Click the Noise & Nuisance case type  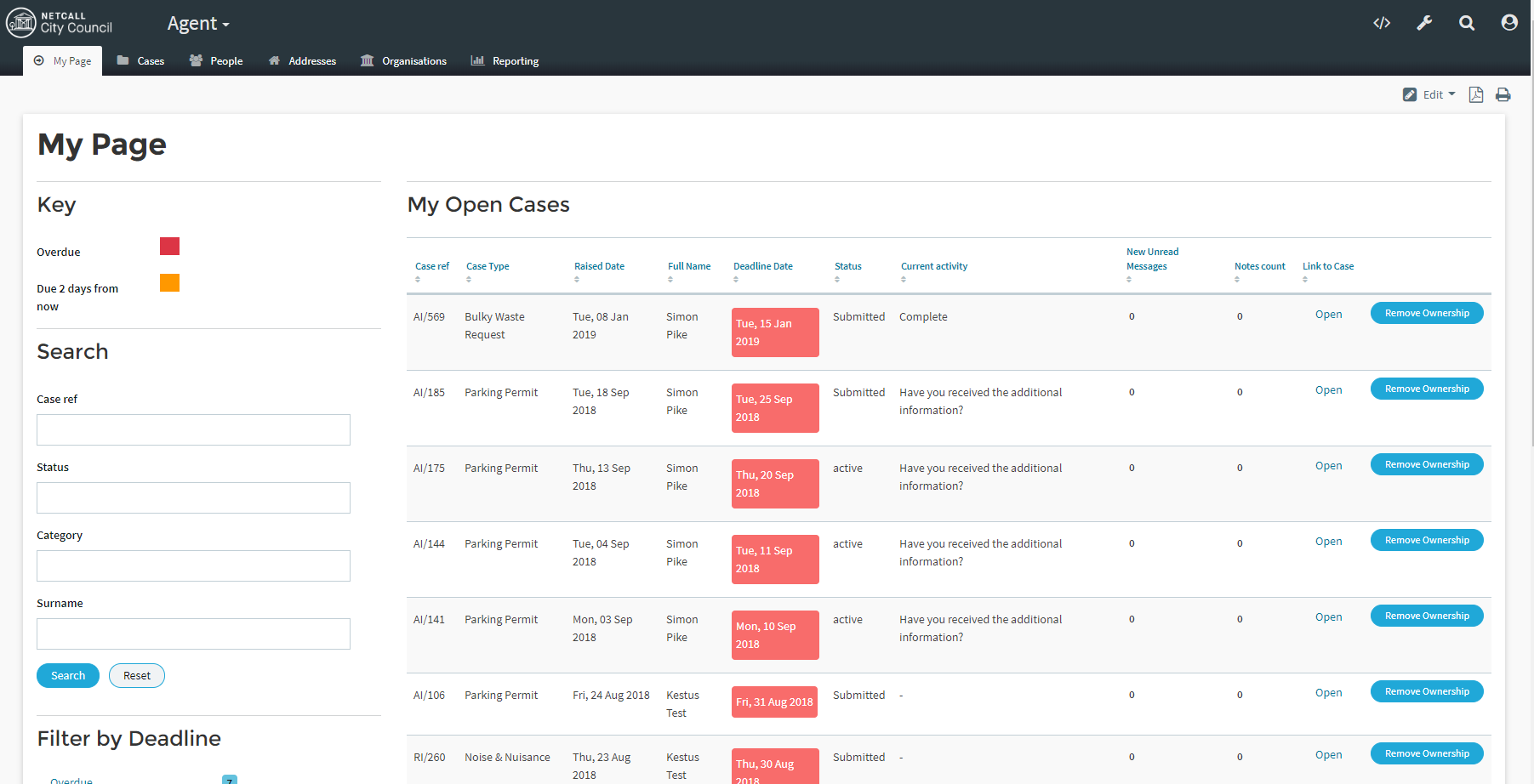(x=507, y=758)
